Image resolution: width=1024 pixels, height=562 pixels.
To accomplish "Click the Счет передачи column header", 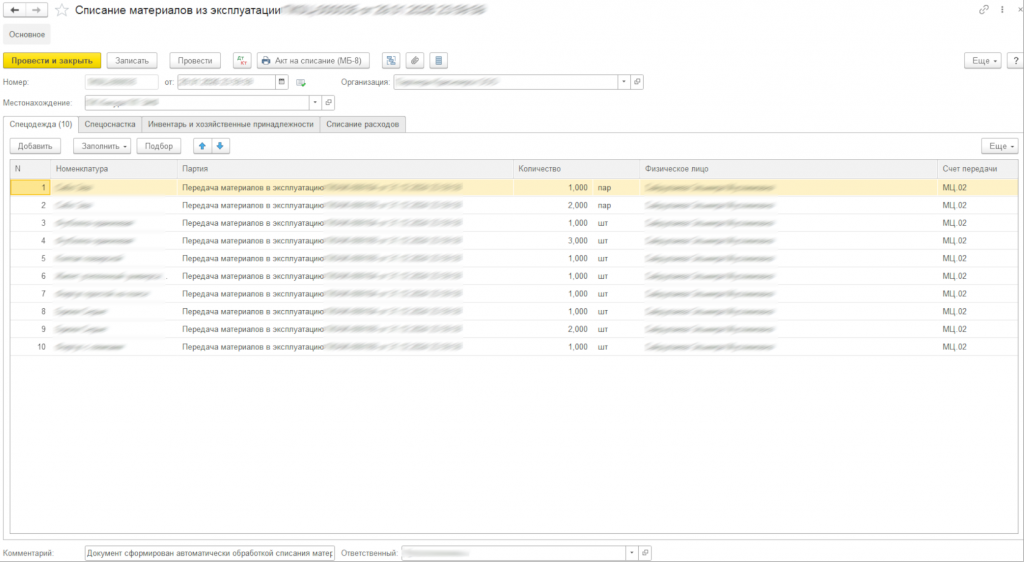I will click(x=978, y=169).
